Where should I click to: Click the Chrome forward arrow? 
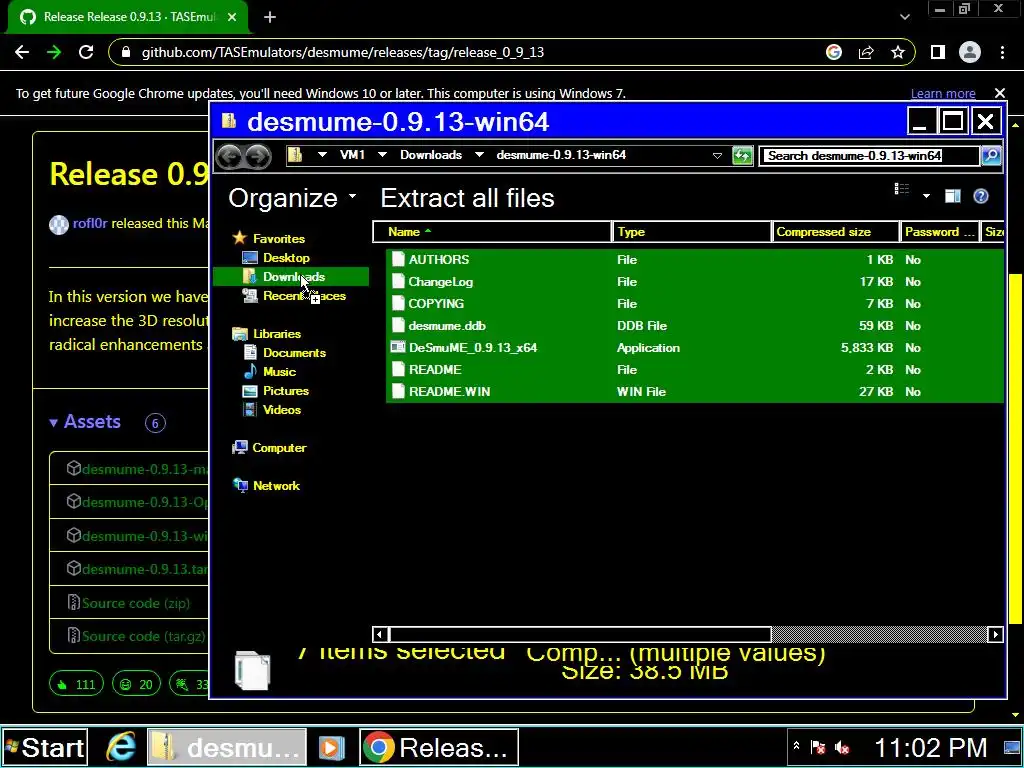[x=54, y=52]
